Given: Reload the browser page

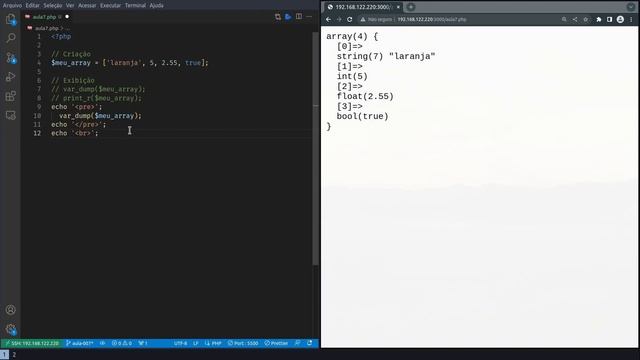Looking at the screenshot, I should click(x=349, y=19).
